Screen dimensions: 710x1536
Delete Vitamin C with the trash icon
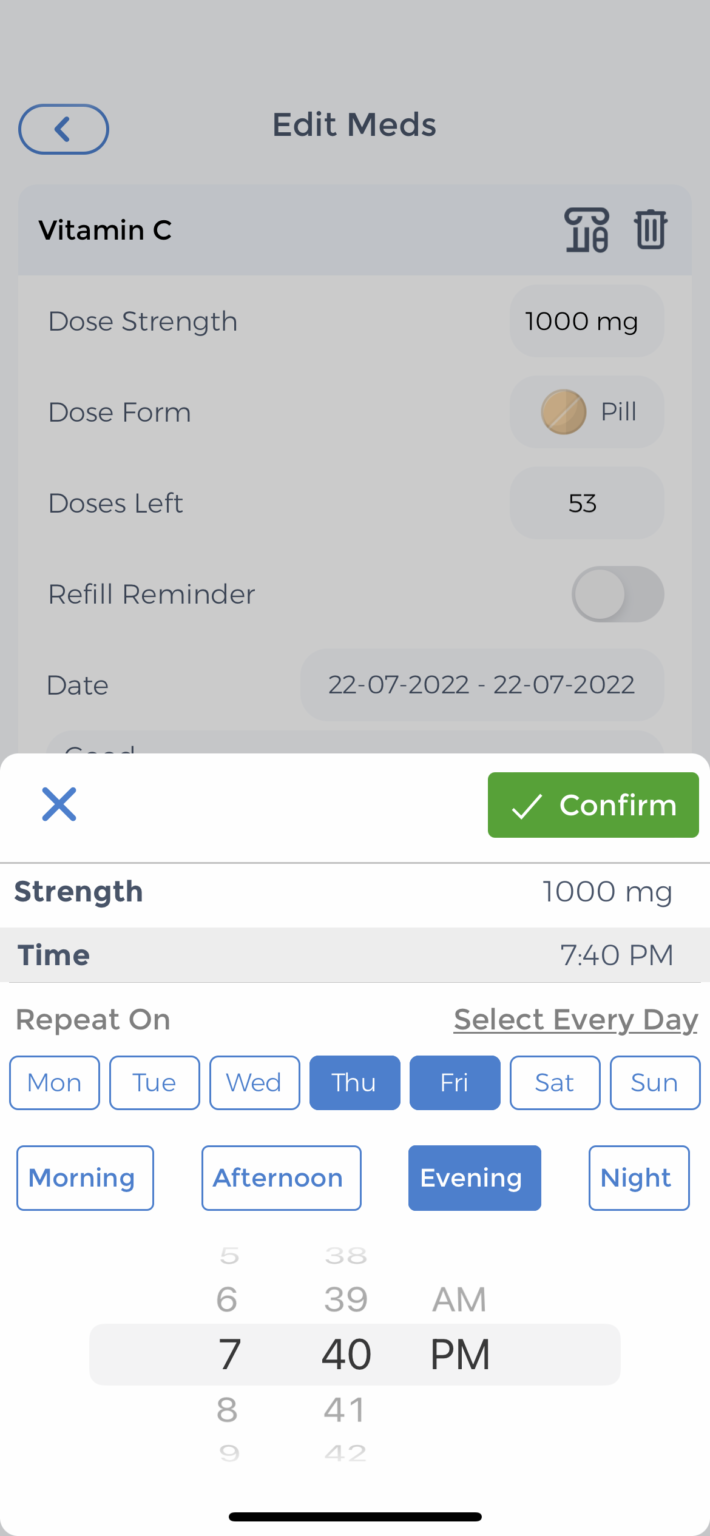[651, 230]
